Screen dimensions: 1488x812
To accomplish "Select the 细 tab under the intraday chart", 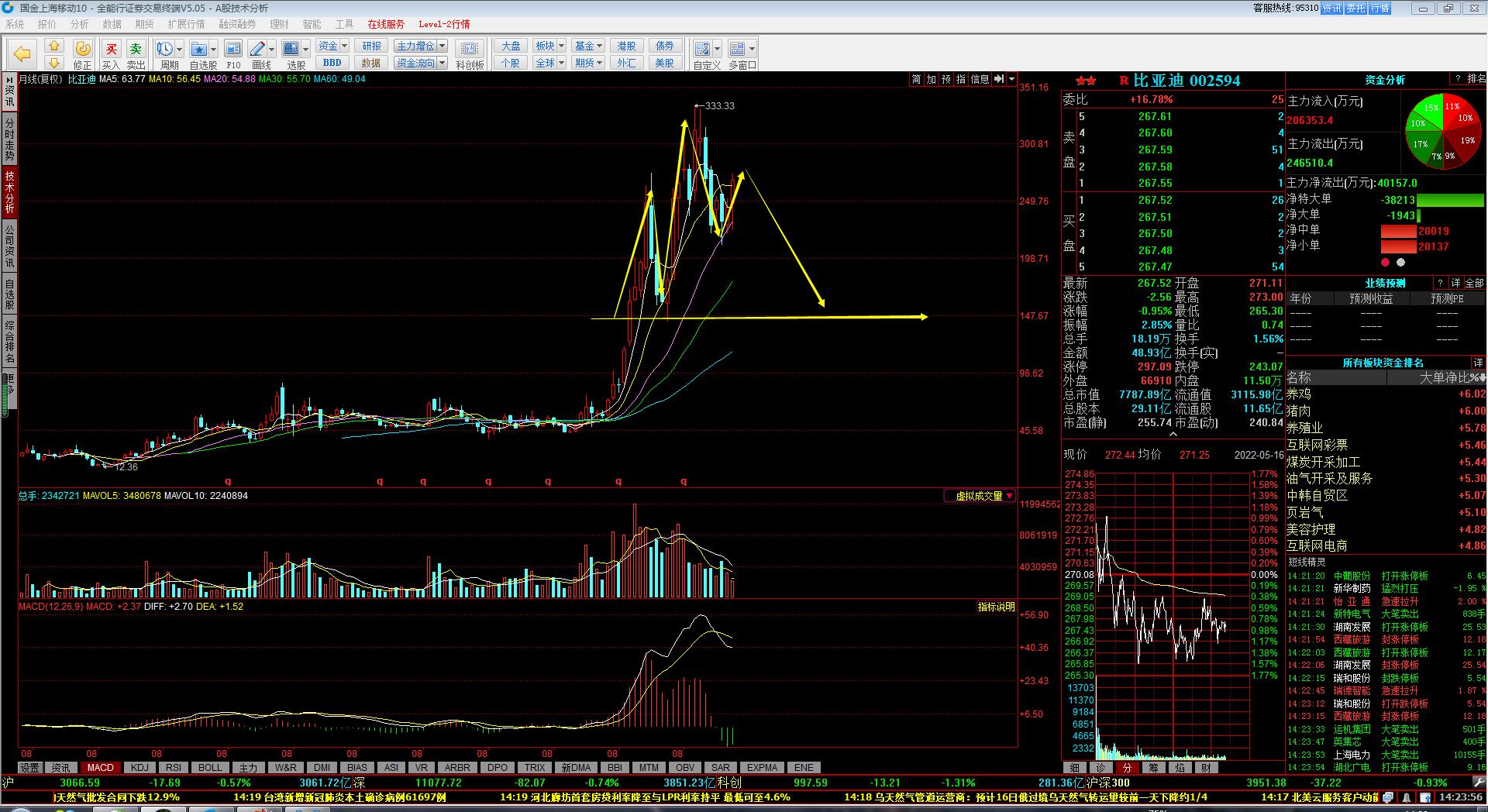I will pos(1075,768).
